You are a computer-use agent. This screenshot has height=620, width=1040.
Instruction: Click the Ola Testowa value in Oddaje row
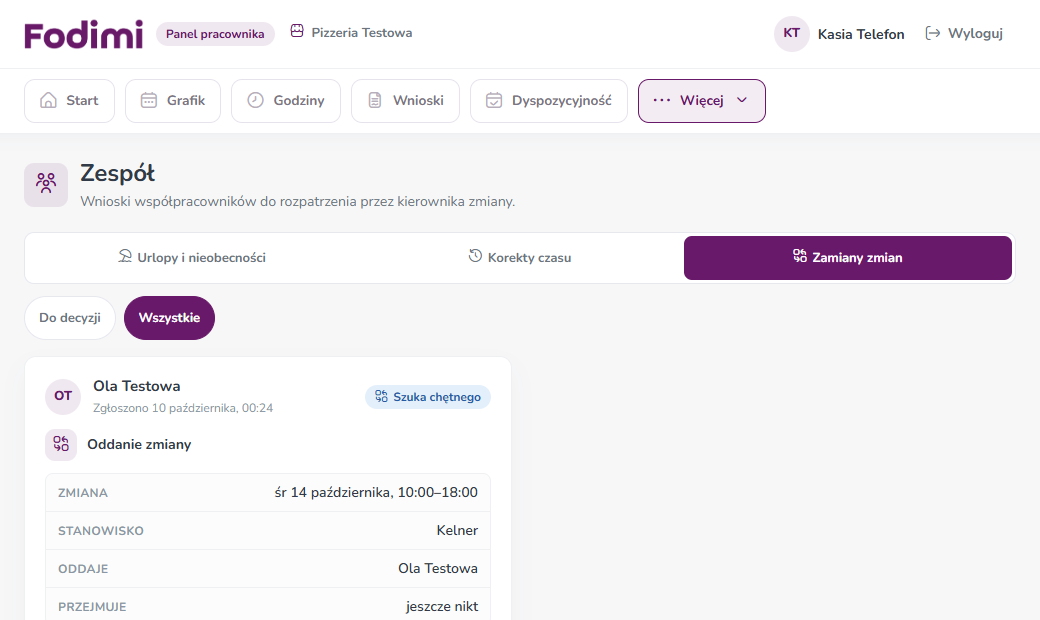(438, 568)
